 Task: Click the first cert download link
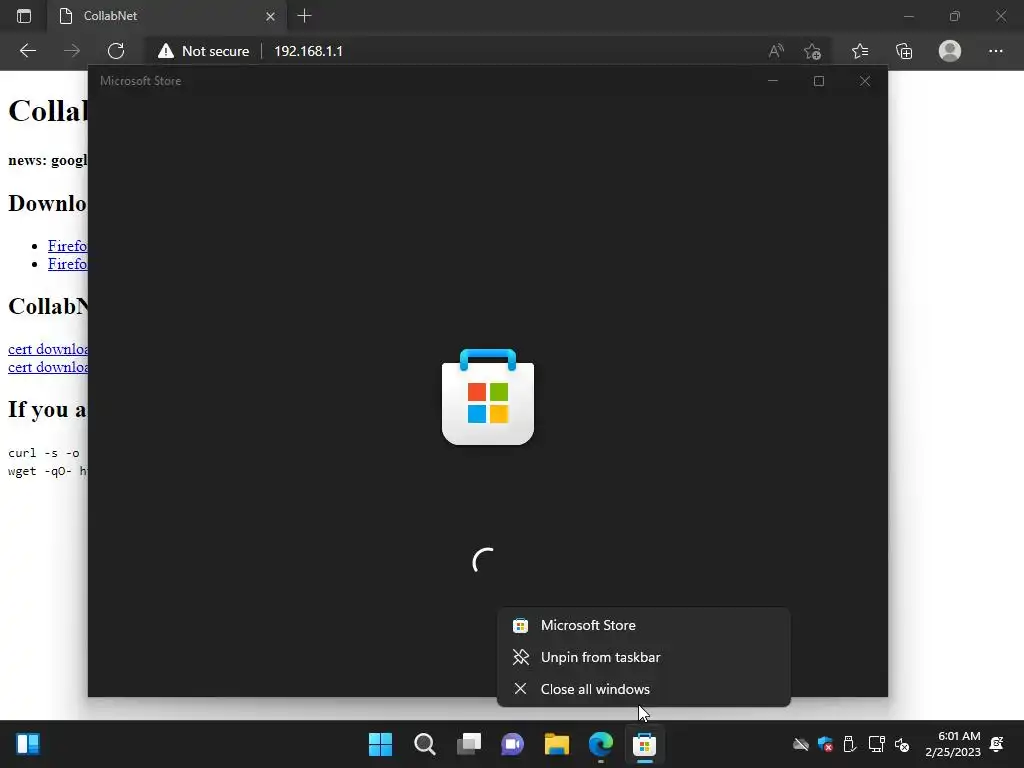click(x=48, y=349)
